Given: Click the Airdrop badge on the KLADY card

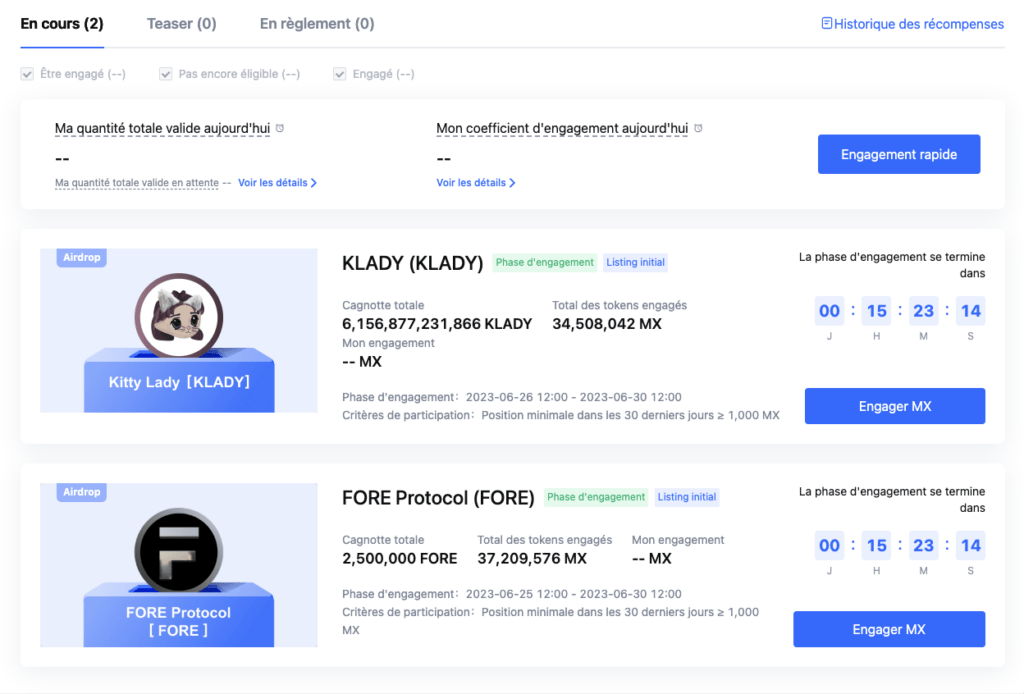Looking at the screenshot, I should (82, 257).
